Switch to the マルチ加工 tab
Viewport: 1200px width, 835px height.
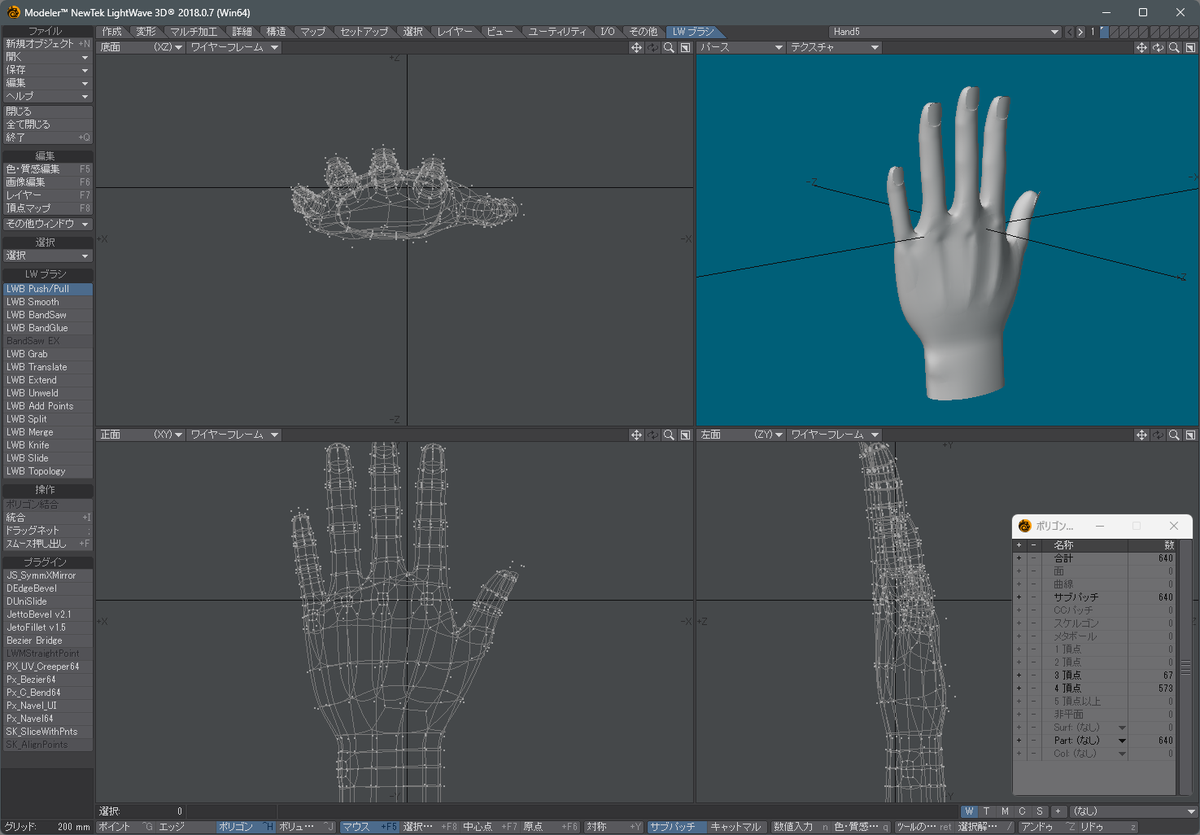coord(194,32)
